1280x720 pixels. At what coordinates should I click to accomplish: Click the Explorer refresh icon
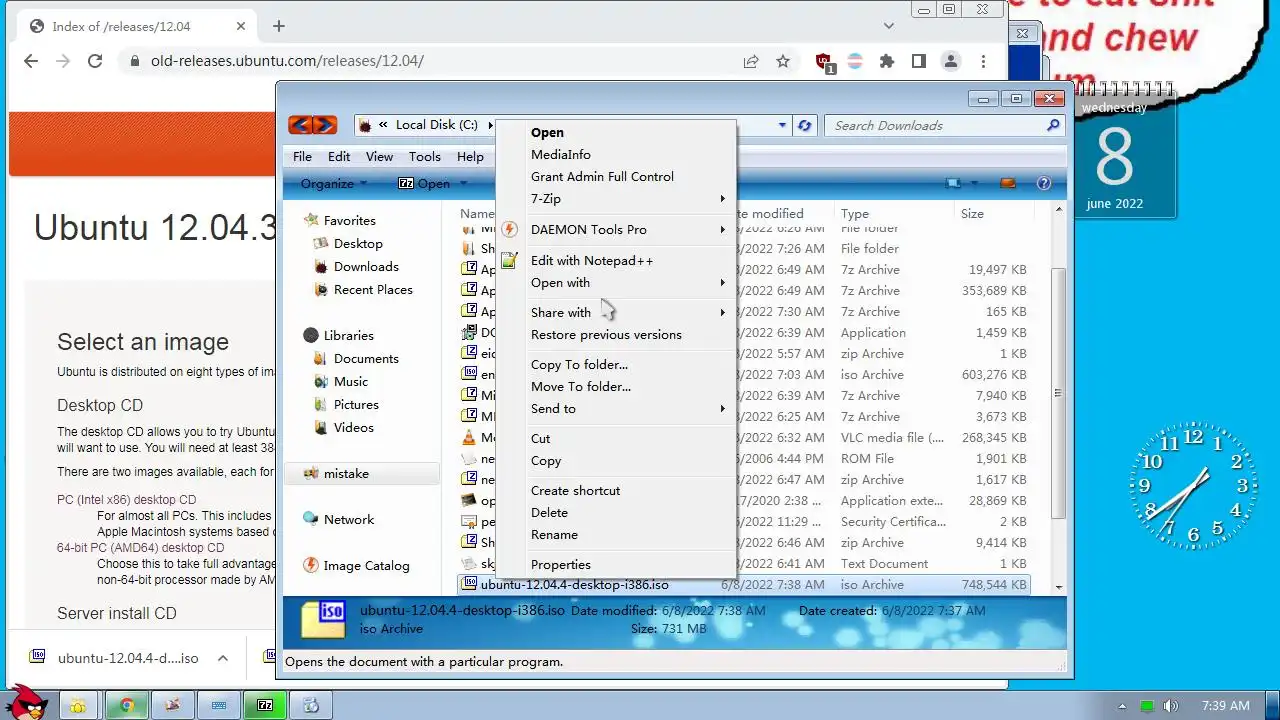[805, 125]
